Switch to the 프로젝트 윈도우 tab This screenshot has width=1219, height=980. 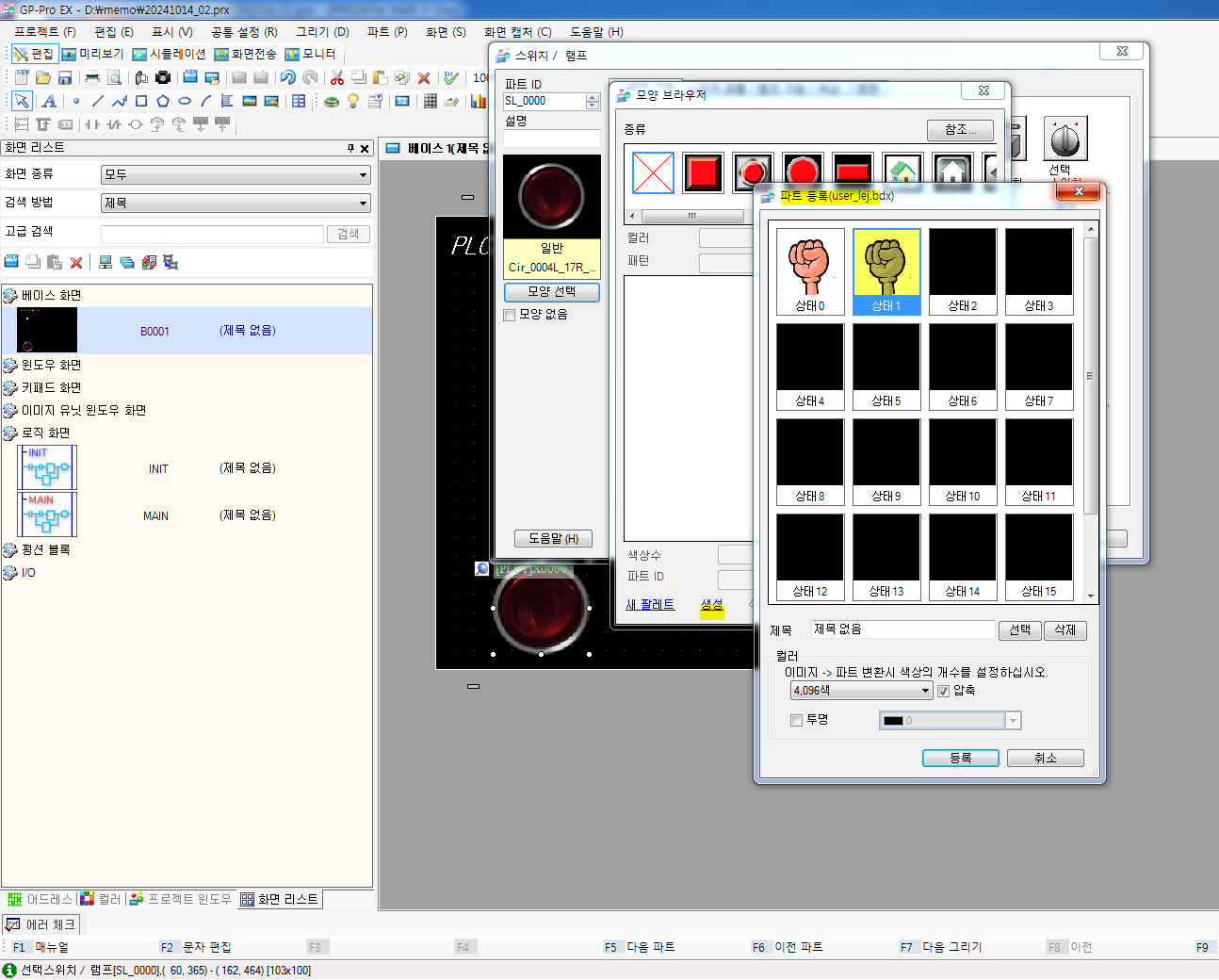[180, 899]
